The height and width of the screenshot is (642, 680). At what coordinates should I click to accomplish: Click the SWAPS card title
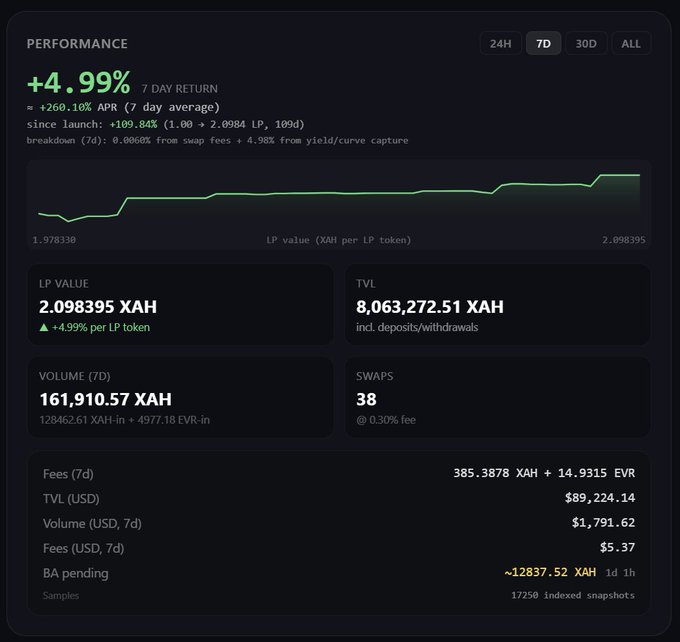coord(375,376)
